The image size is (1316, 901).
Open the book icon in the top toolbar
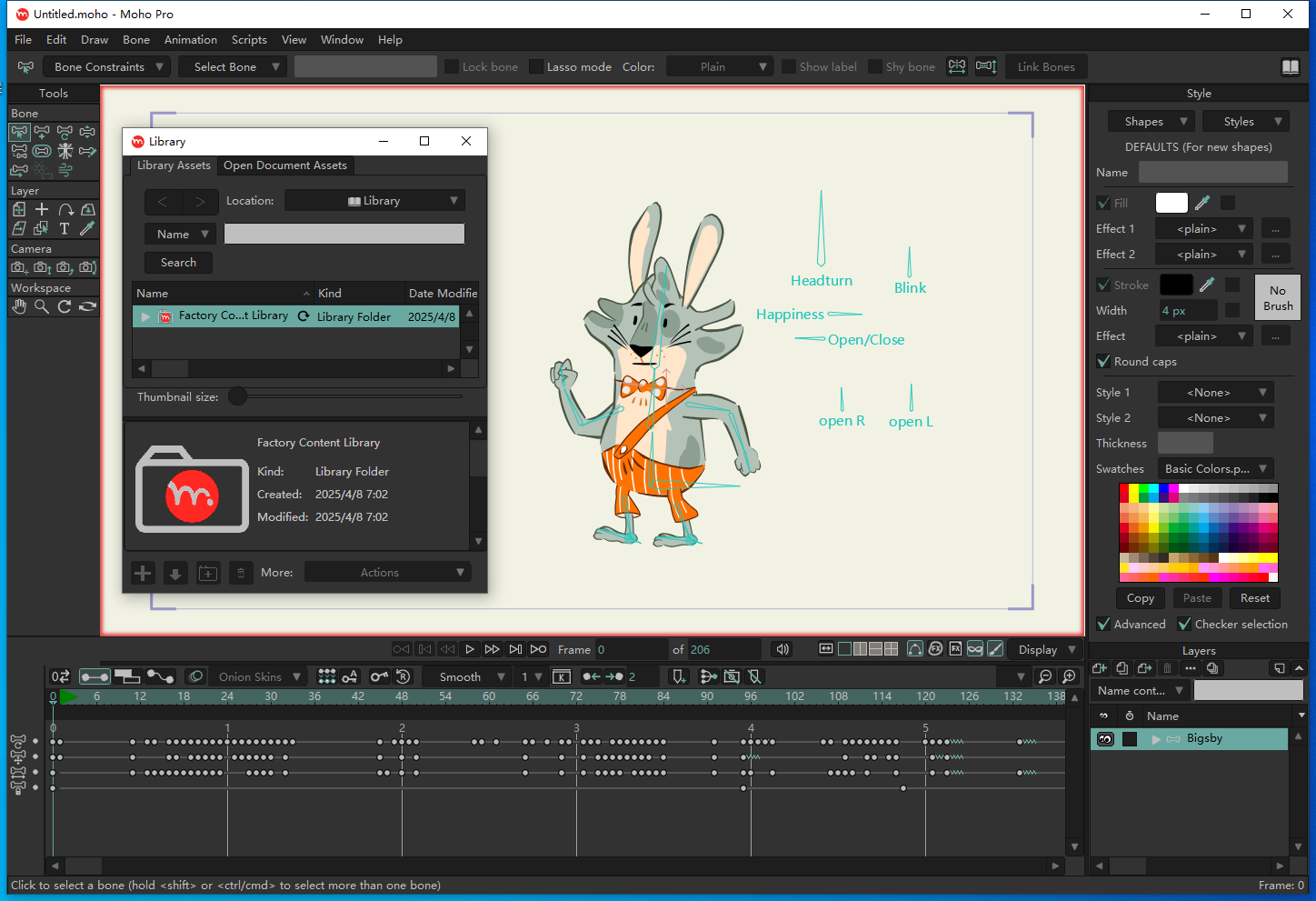1290,67
